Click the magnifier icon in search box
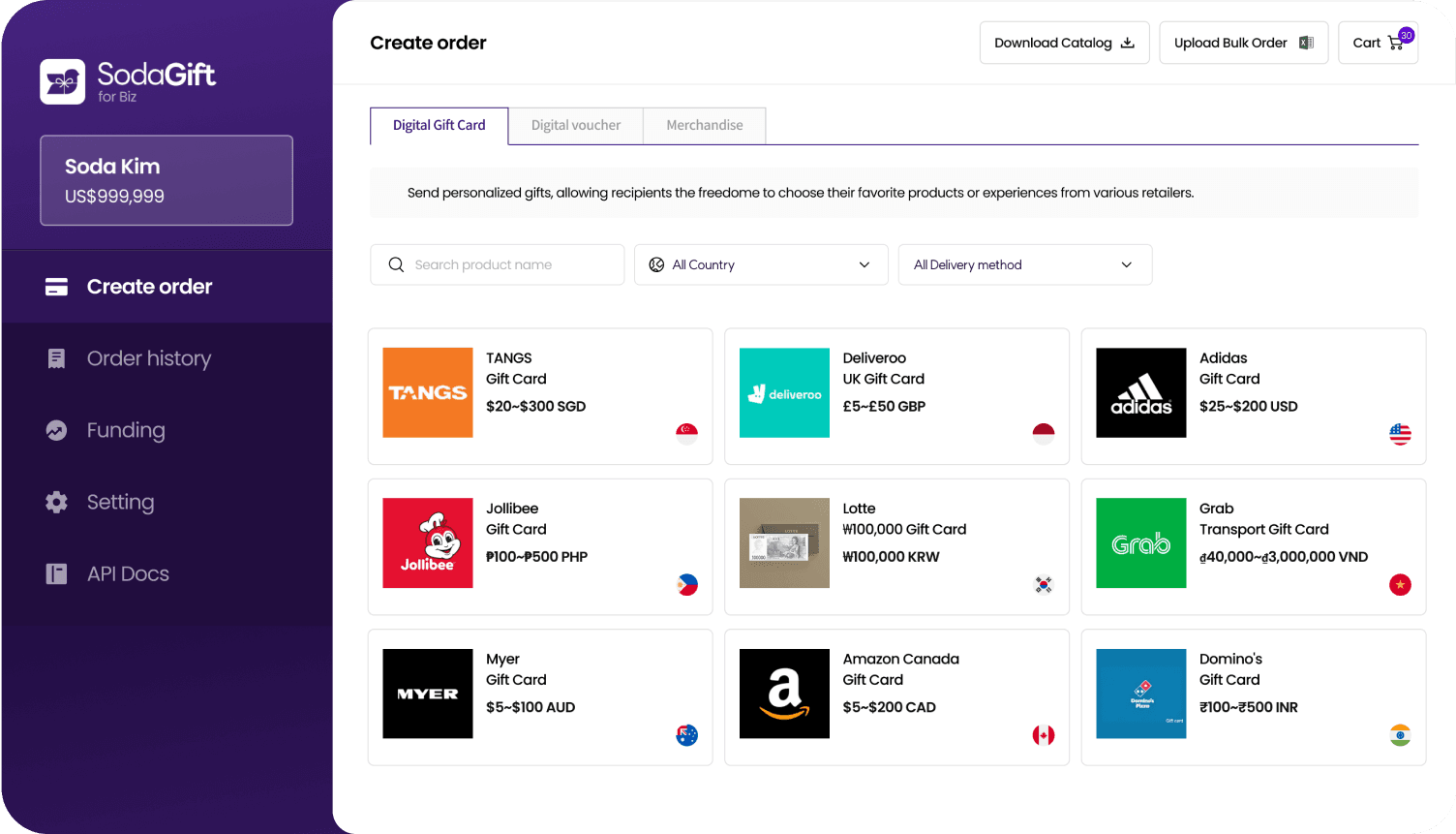The image size is (1456, 834). (x=396, y=264)
